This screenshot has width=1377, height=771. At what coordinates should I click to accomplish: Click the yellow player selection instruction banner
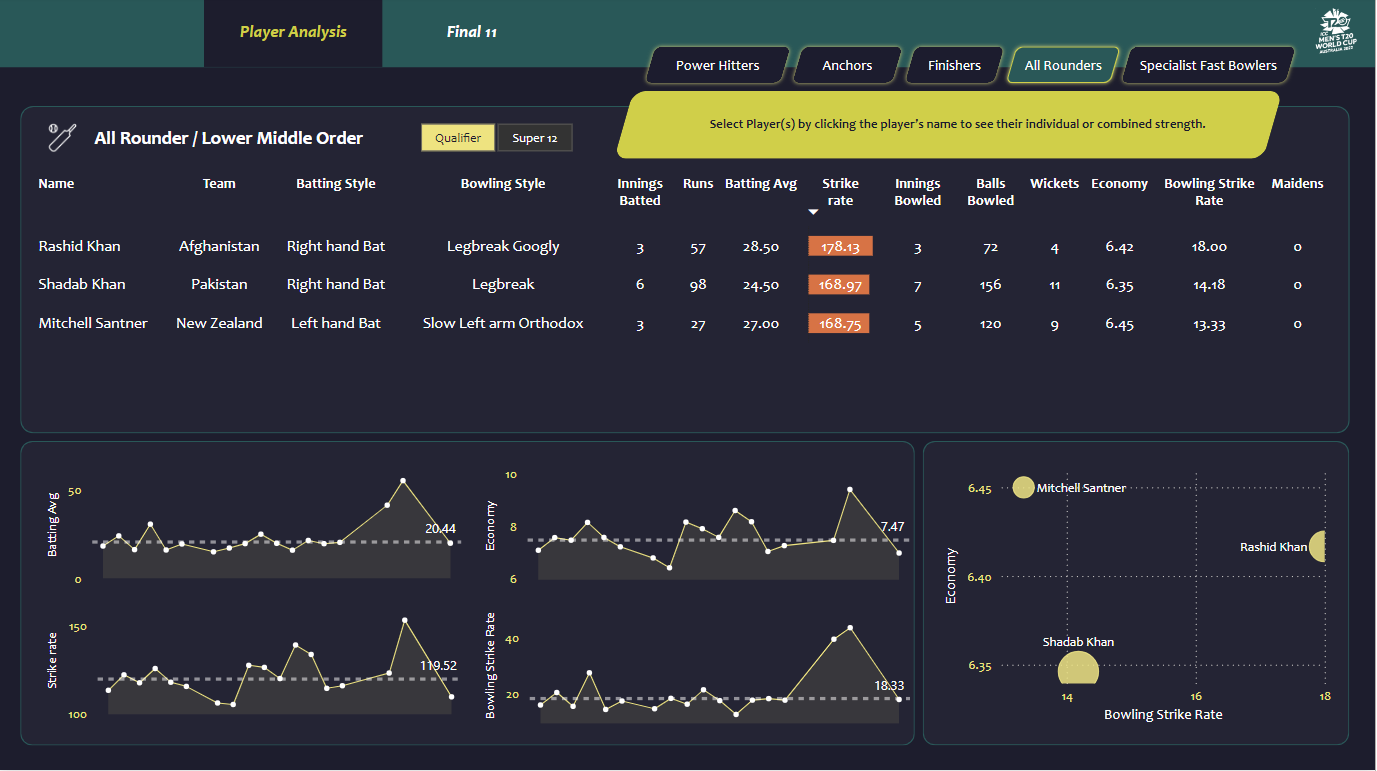pyautogui.click(x=948, y=125)
